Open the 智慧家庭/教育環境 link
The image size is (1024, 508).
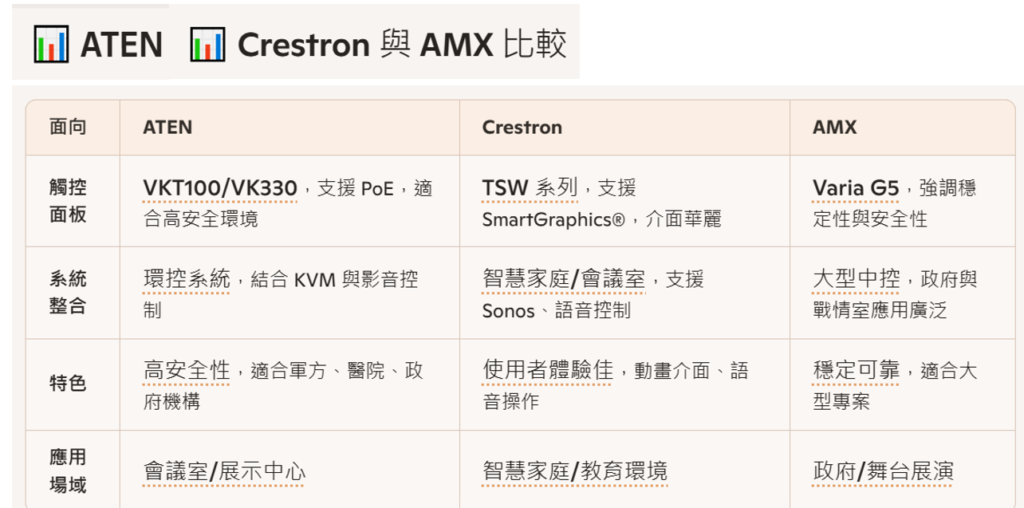point(574,472)
